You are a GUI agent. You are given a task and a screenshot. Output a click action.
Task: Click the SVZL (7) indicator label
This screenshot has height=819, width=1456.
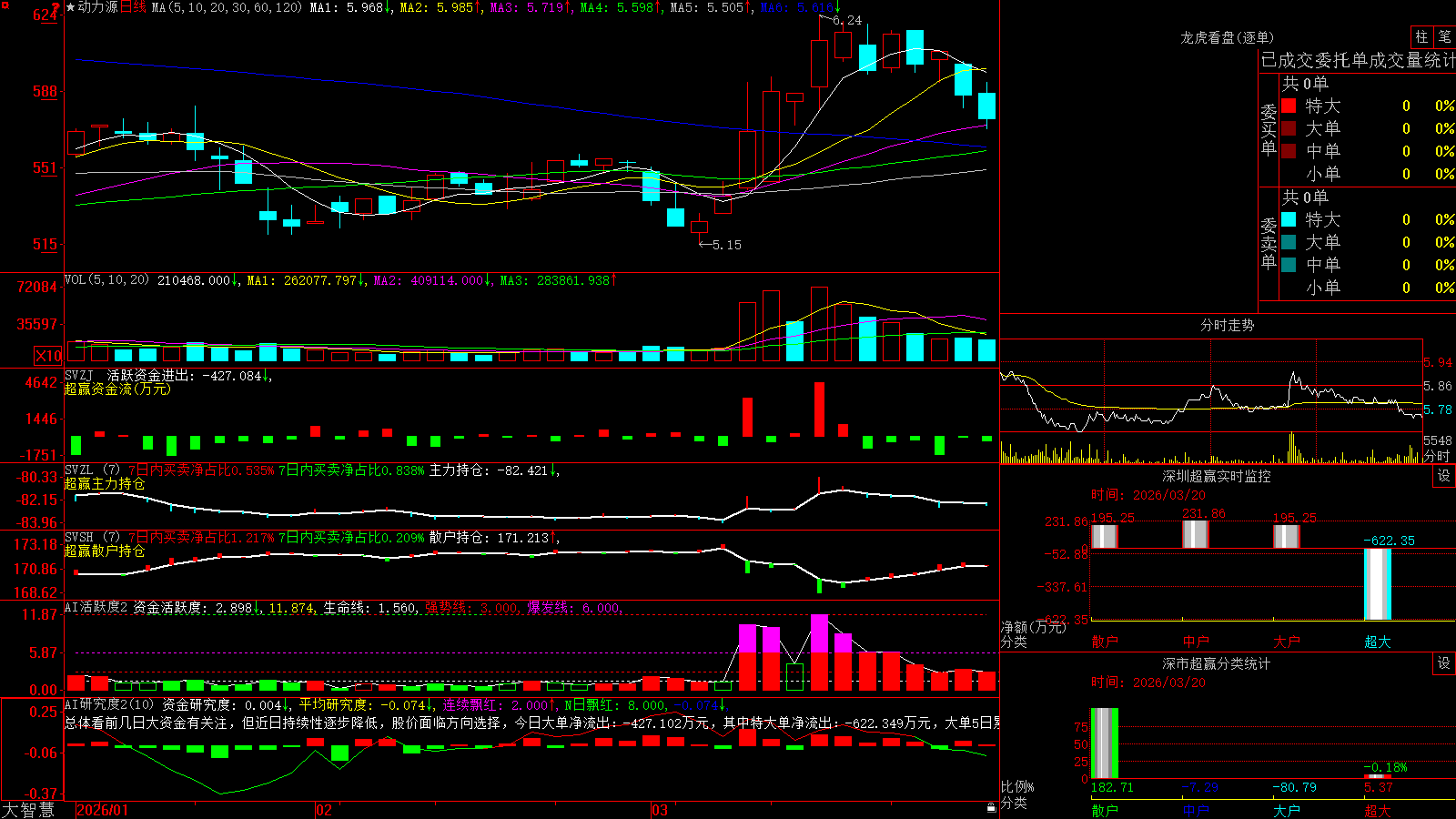coord(92,470)
